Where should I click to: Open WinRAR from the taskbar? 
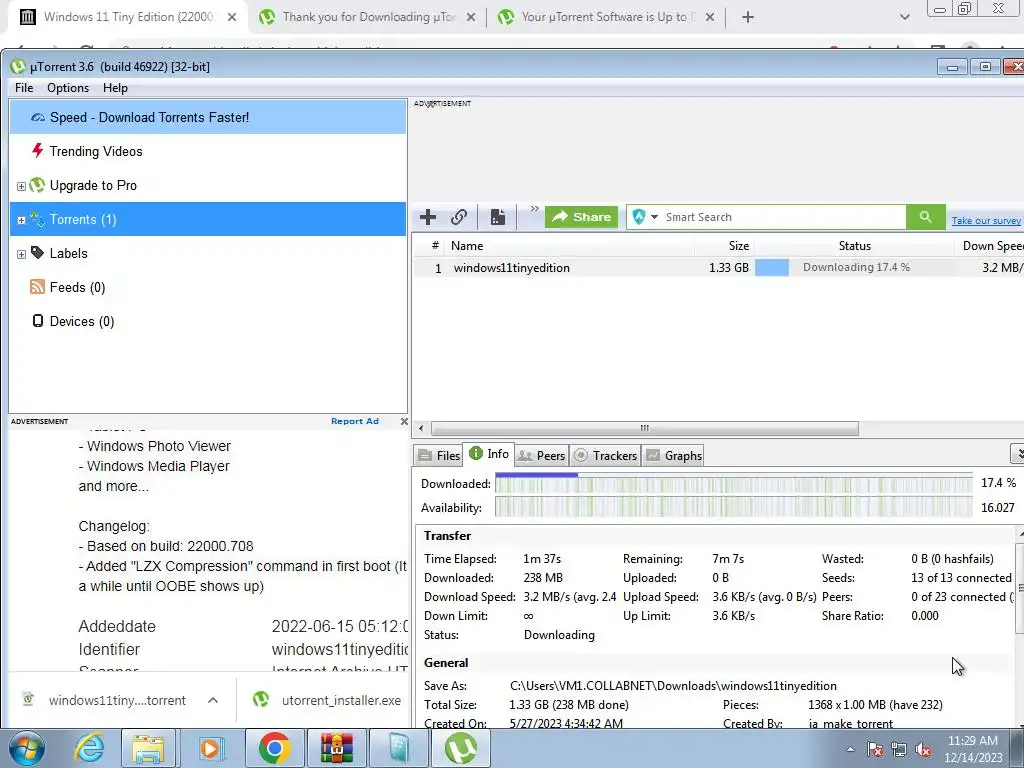tap(337, 748)
